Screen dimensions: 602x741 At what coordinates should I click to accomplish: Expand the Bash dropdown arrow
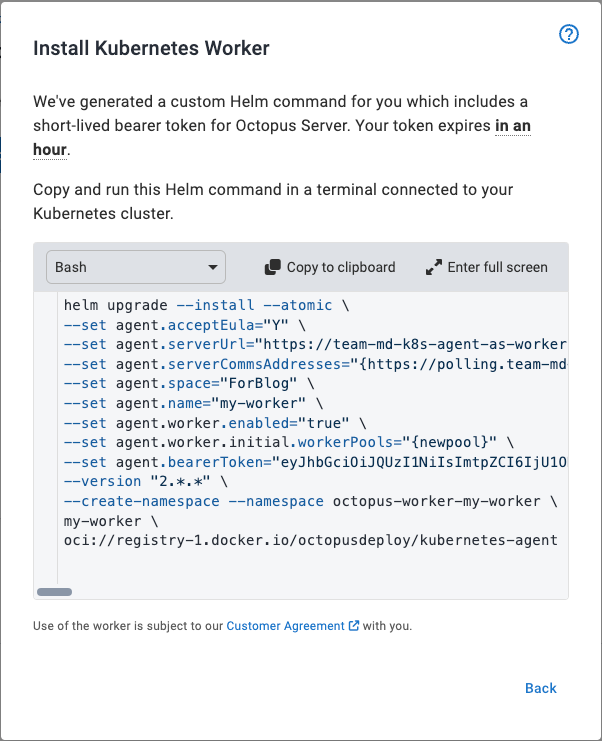coord(213,267)
